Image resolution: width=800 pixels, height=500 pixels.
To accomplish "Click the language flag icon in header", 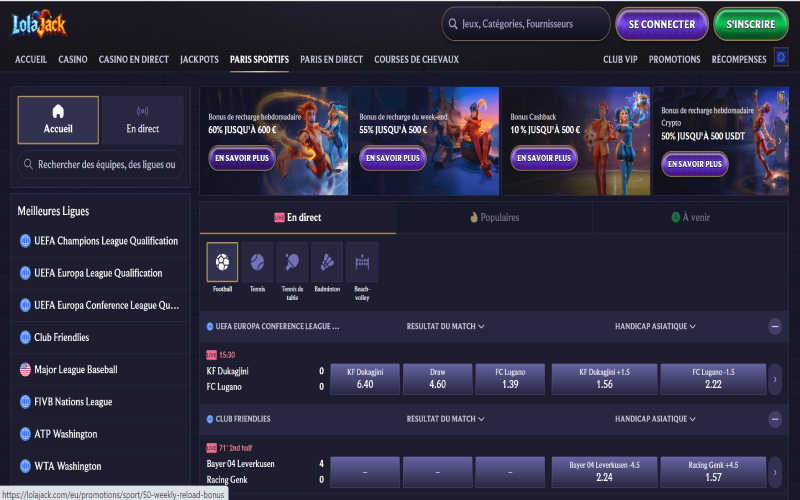I will click(781, 58).
